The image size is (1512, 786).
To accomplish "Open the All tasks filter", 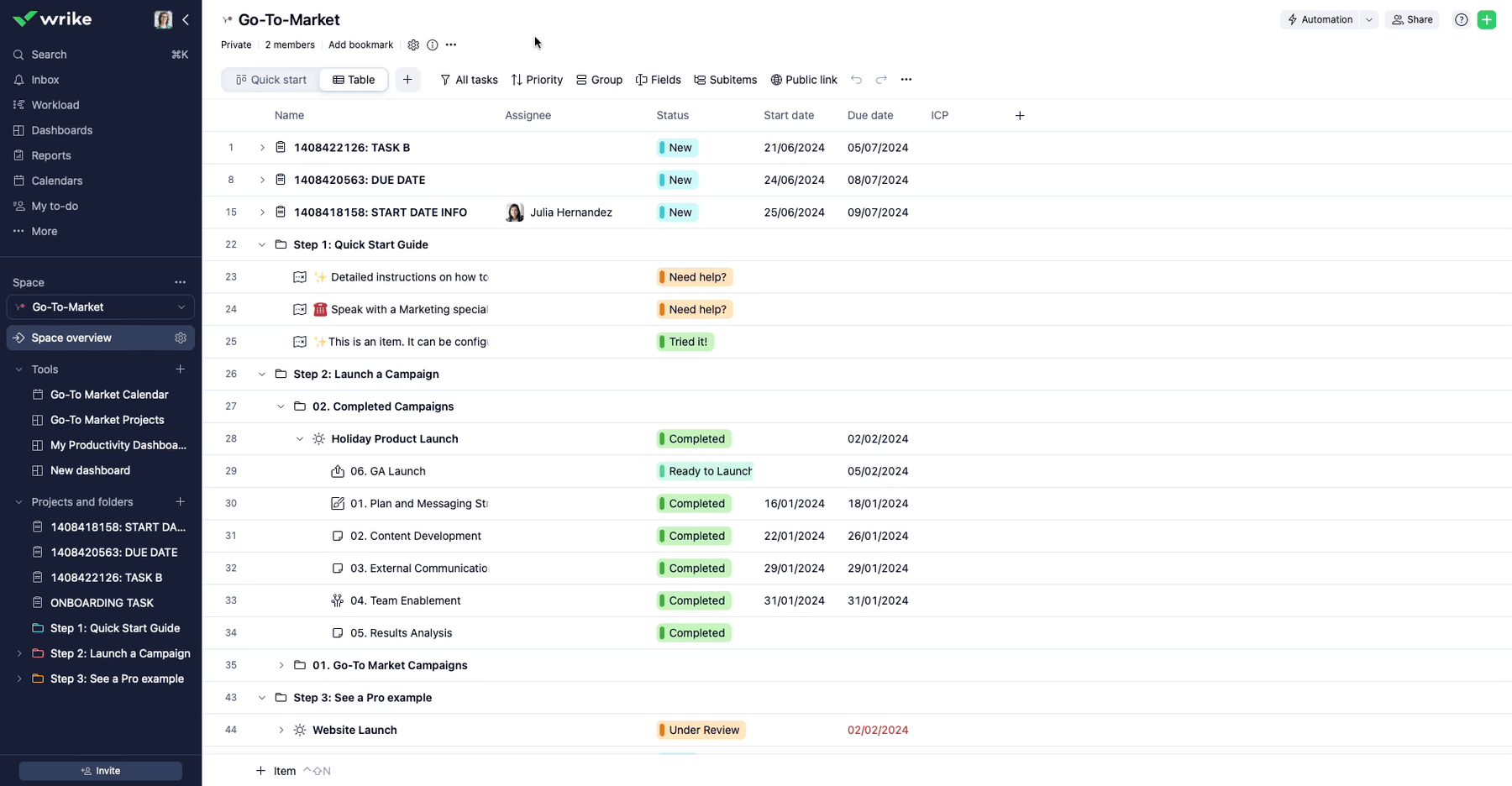I will tap(469, 80).
